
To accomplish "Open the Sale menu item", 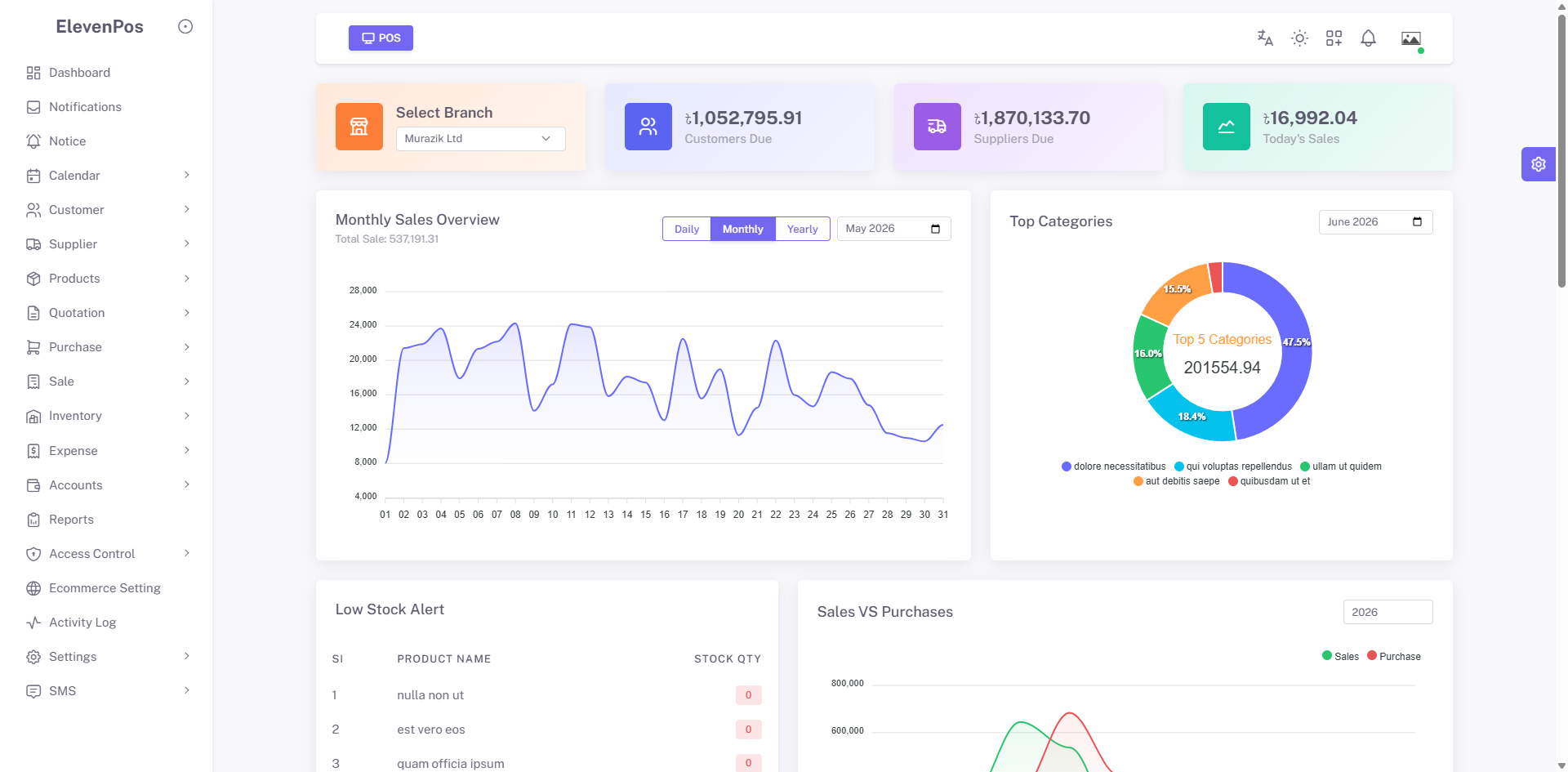I will 108,382.
